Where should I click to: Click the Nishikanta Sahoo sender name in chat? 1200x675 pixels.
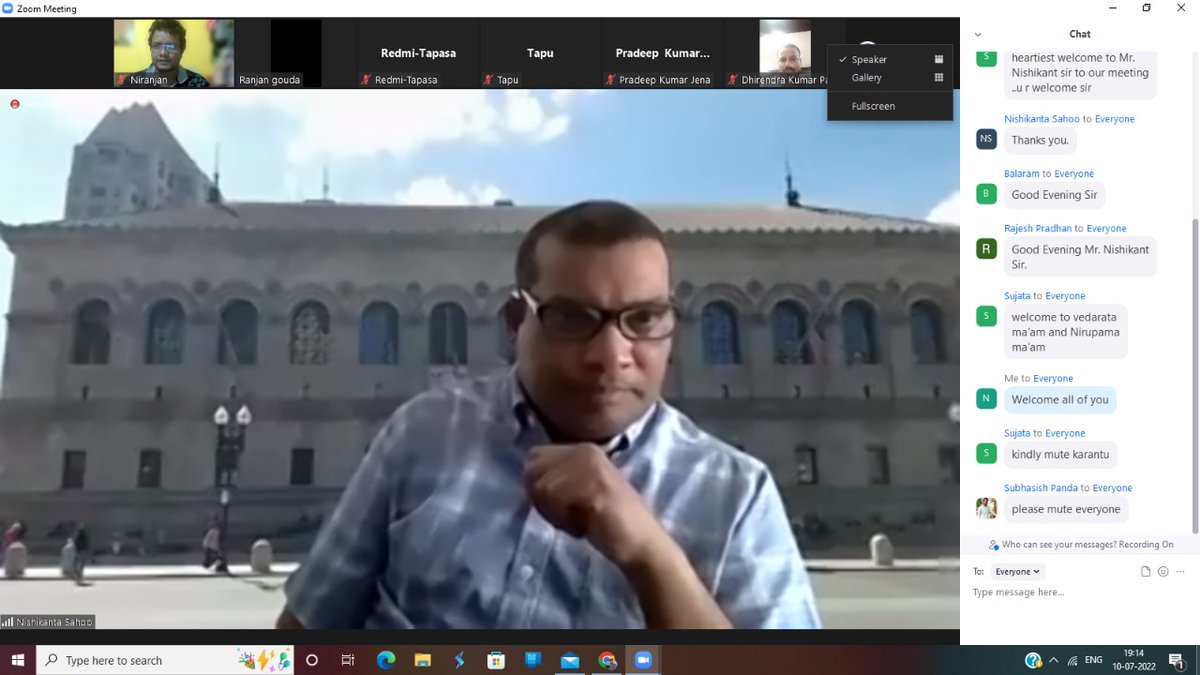[x=1042, y=118]
